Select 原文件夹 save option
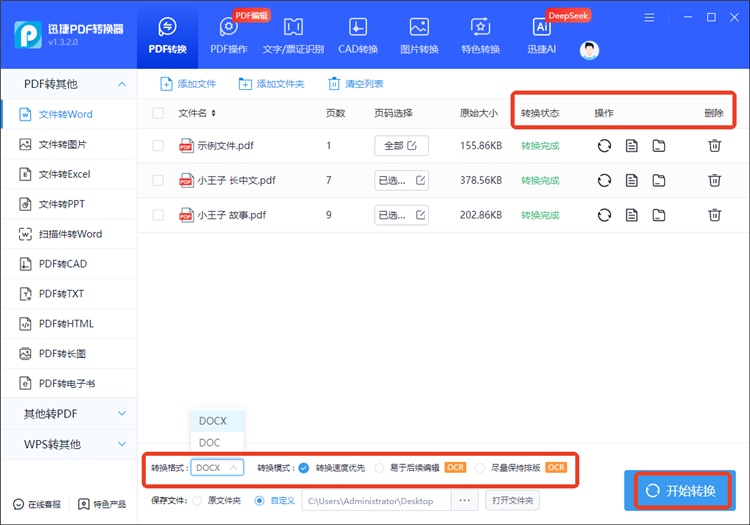 click(197, 501)
